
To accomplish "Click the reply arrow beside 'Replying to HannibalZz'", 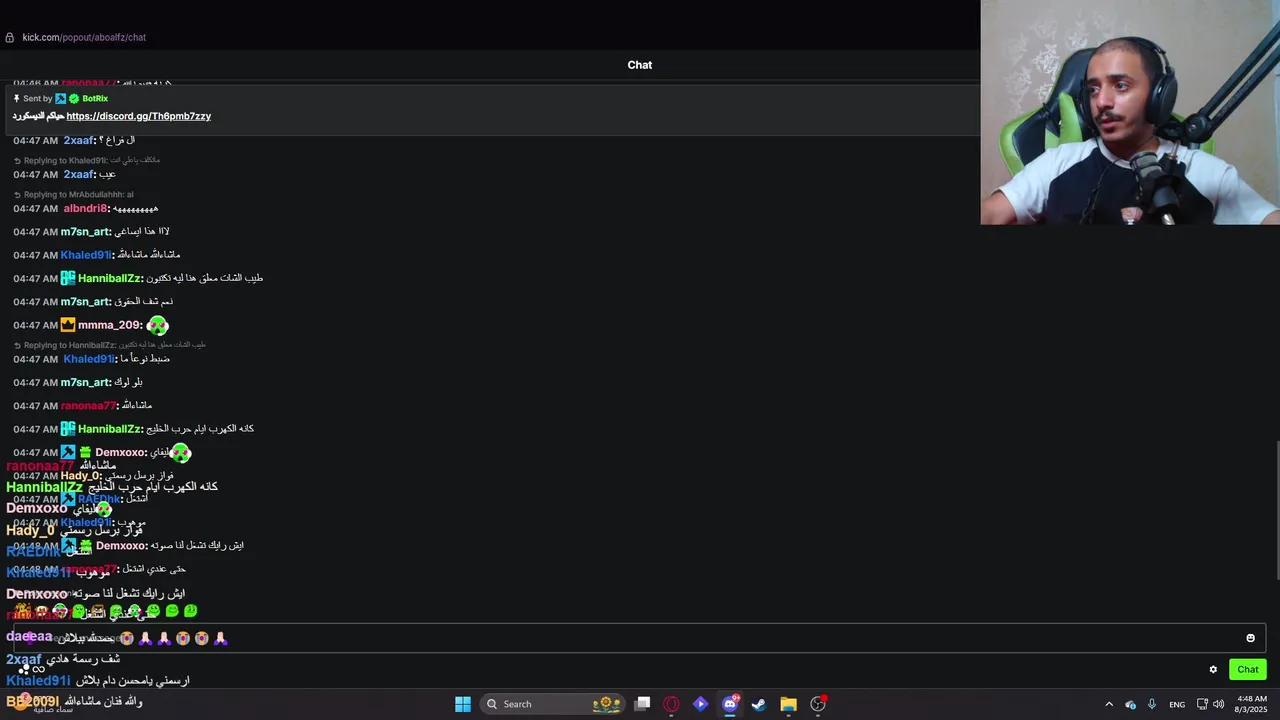I will pyautogui.click(x=17, y=345).
